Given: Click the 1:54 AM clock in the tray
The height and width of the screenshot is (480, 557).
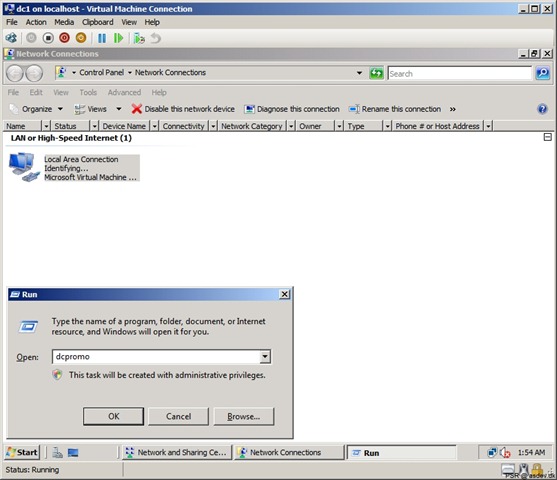Looking at the screenshot, I should point(531,453).
